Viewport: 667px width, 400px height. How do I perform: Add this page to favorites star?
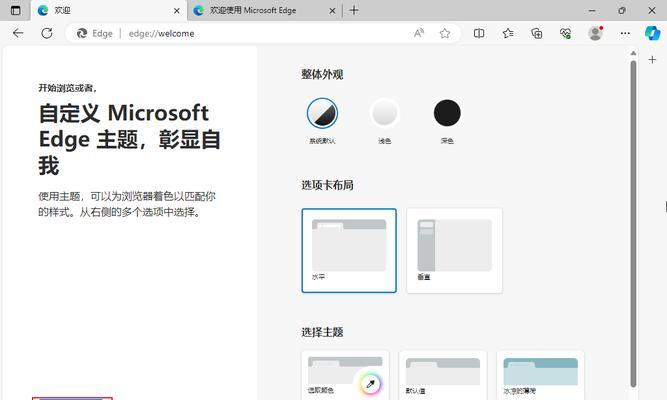point(445,33)
